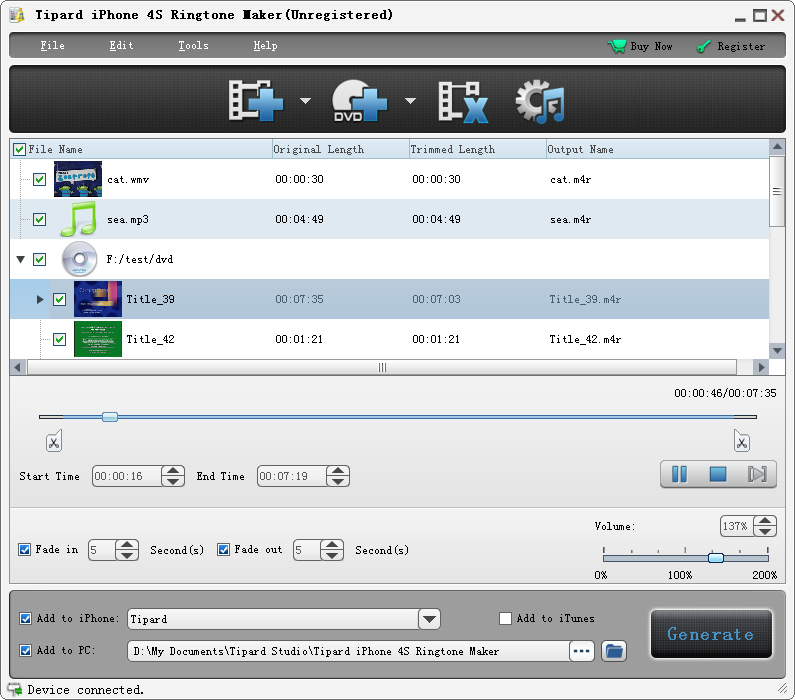795x700 pixels.
Task: Open the Add to iPhone device dropdown
Action: tap(429, 619)
